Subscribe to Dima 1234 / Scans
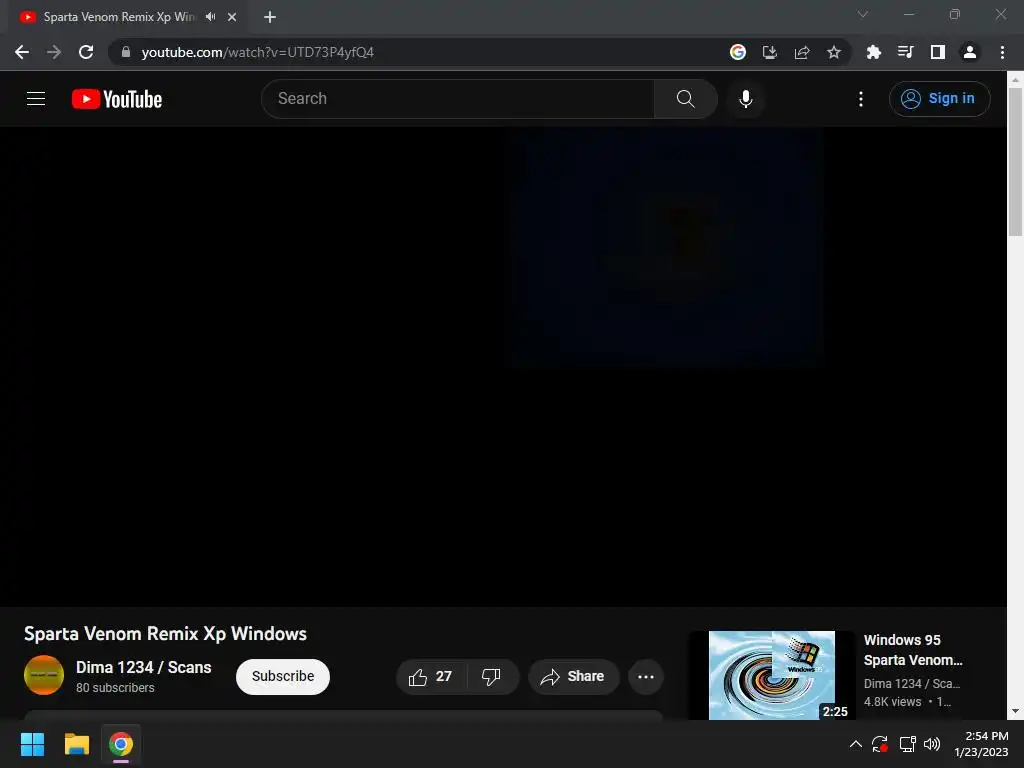The image size is (1024, 768). (283, 677)
